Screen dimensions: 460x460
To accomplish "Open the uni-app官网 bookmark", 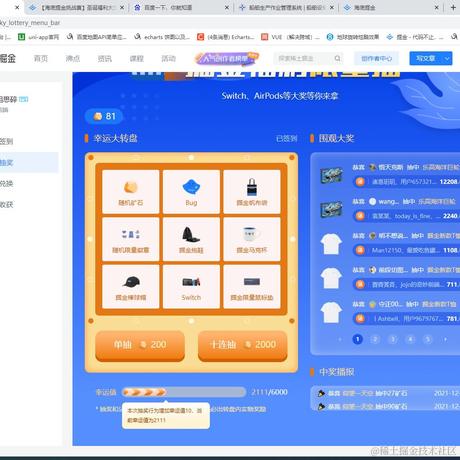I will click(x=39, y=37).
